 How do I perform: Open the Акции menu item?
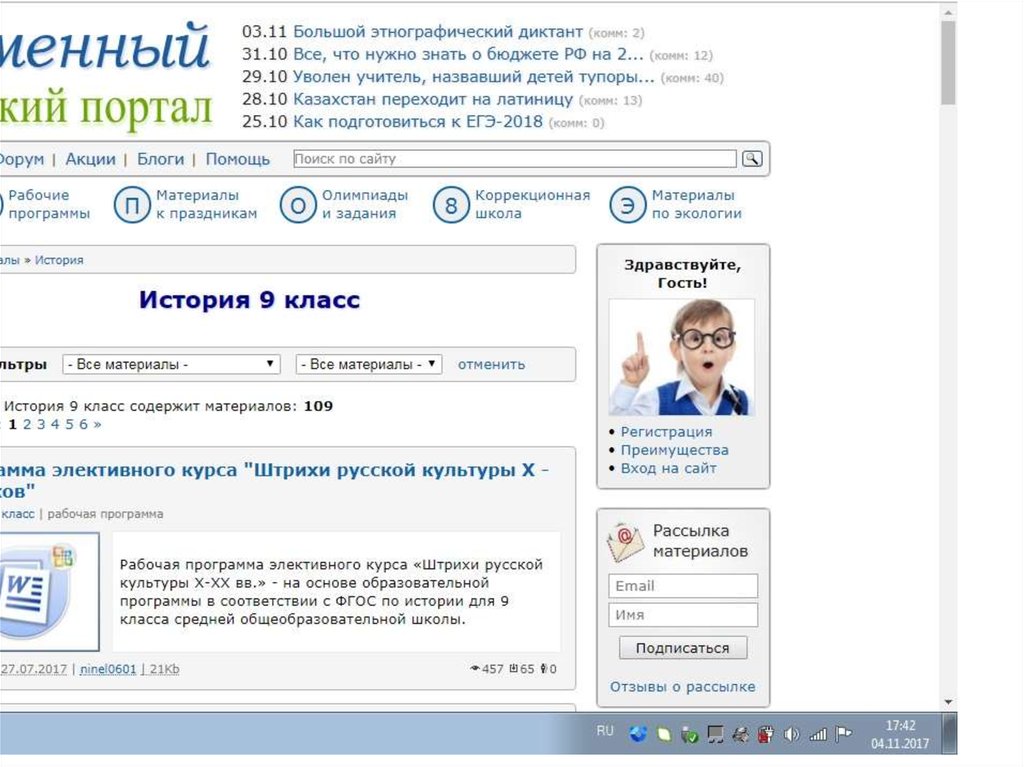90,159
